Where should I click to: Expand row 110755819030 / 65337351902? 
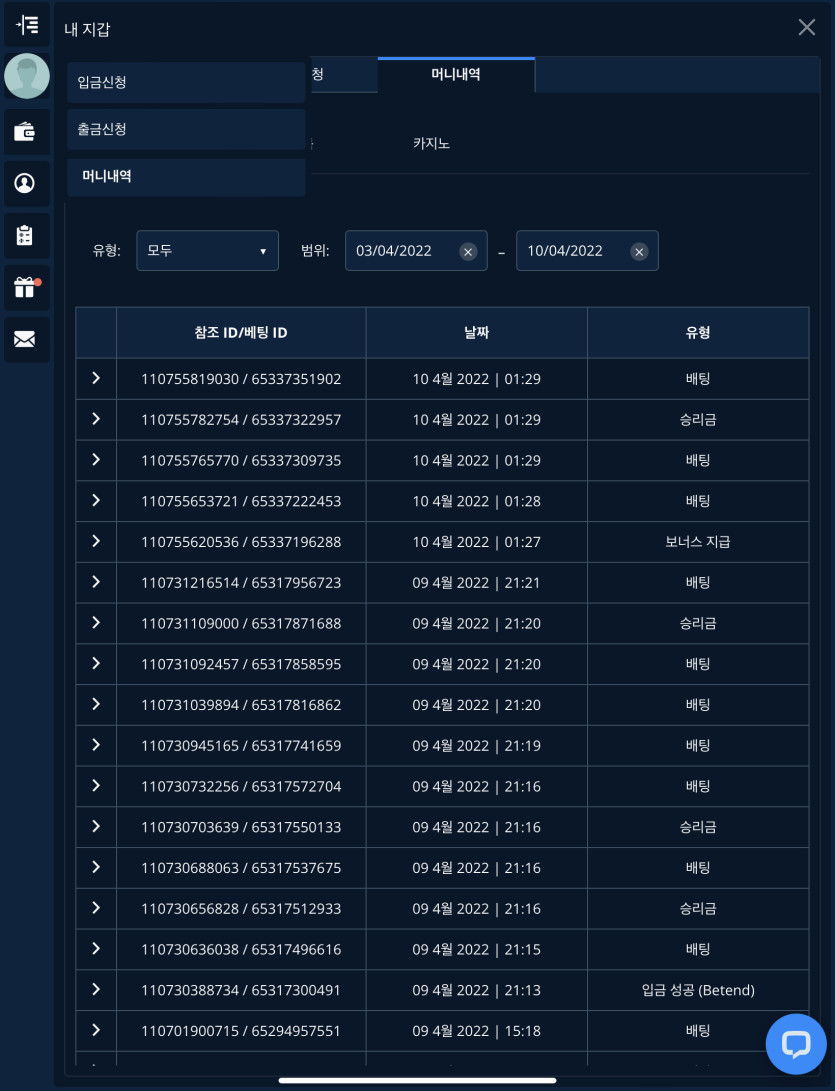point(96,379)
